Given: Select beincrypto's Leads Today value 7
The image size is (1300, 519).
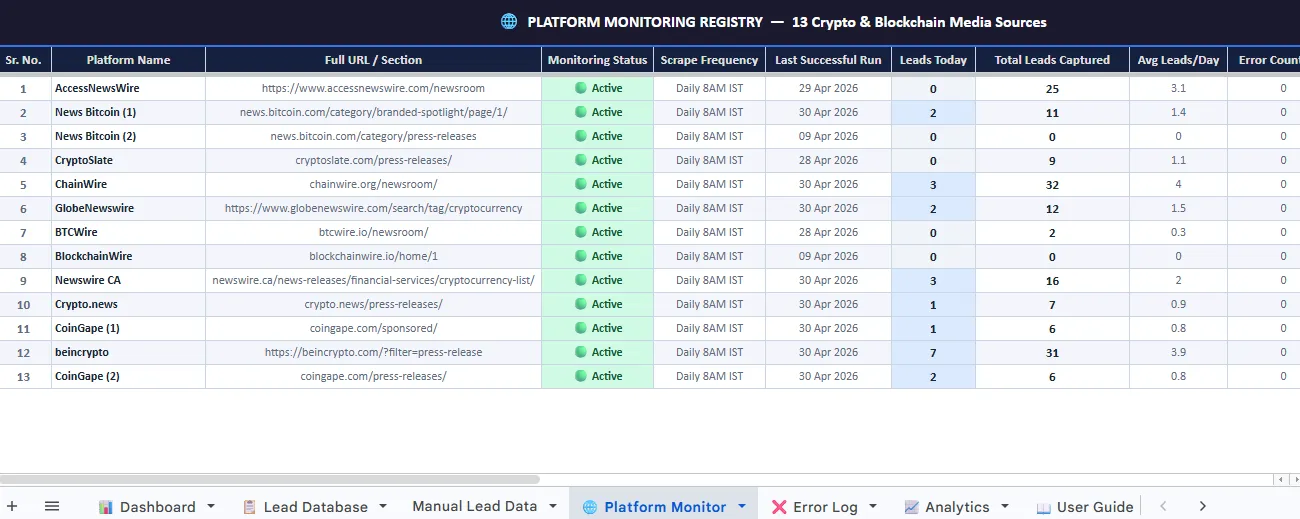Looking at the screenshot, I should coord(933,352).
